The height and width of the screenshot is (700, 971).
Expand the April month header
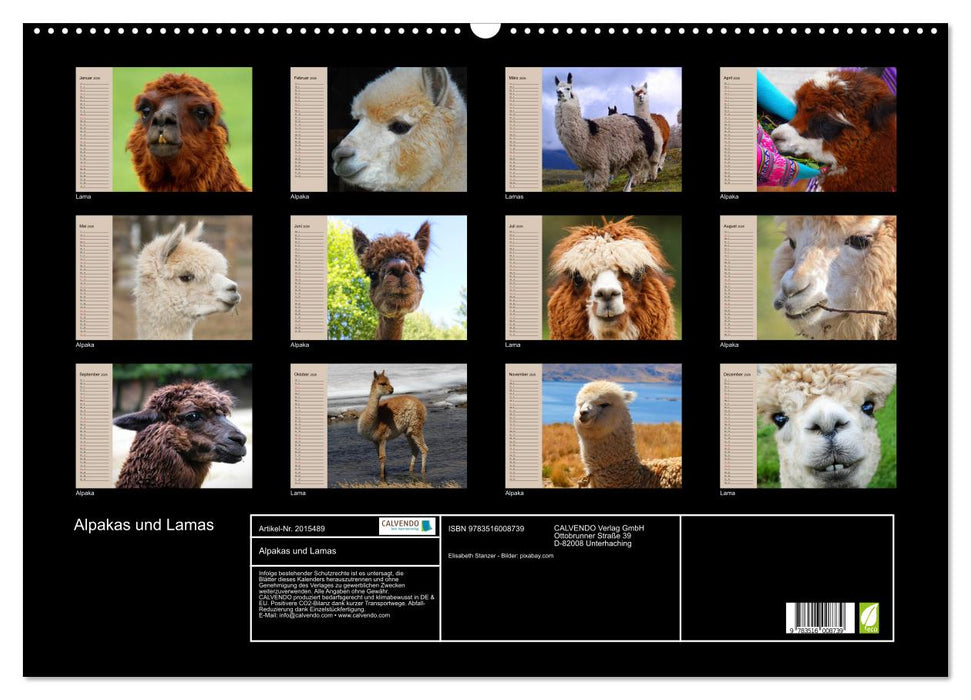(x=730, y=76)
